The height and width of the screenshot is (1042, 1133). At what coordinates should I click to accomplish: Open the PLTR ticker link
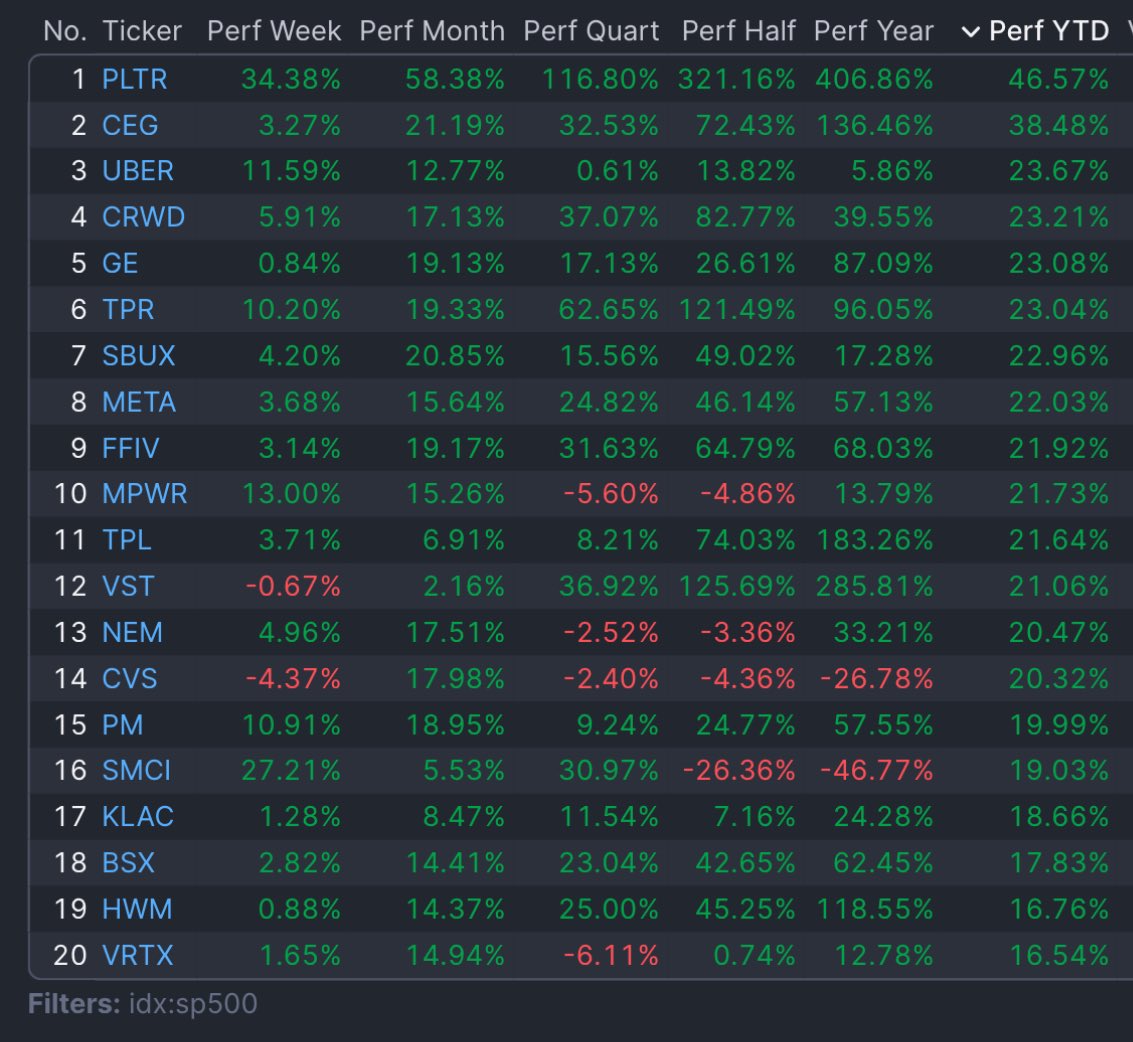tap(134, 79)
